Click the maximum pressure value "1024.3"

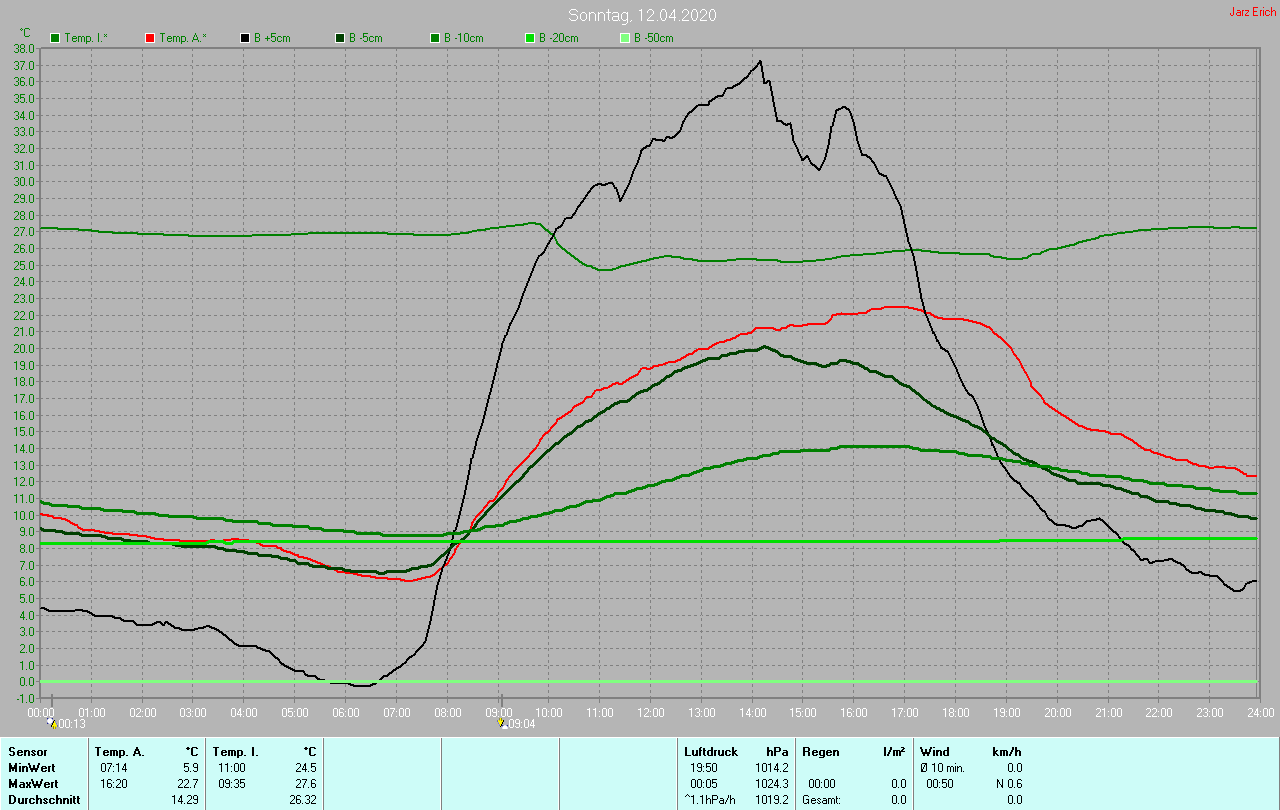(772, 783)
